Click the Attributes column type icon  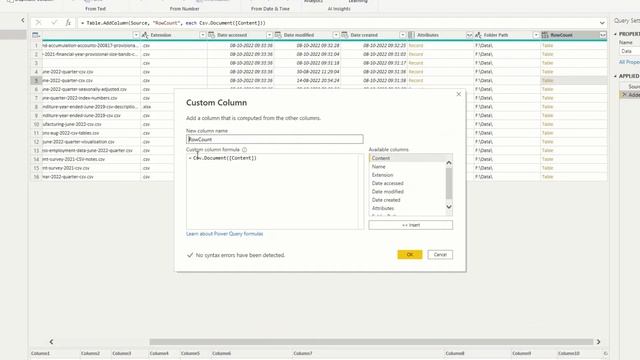click(x=411, y=35)
